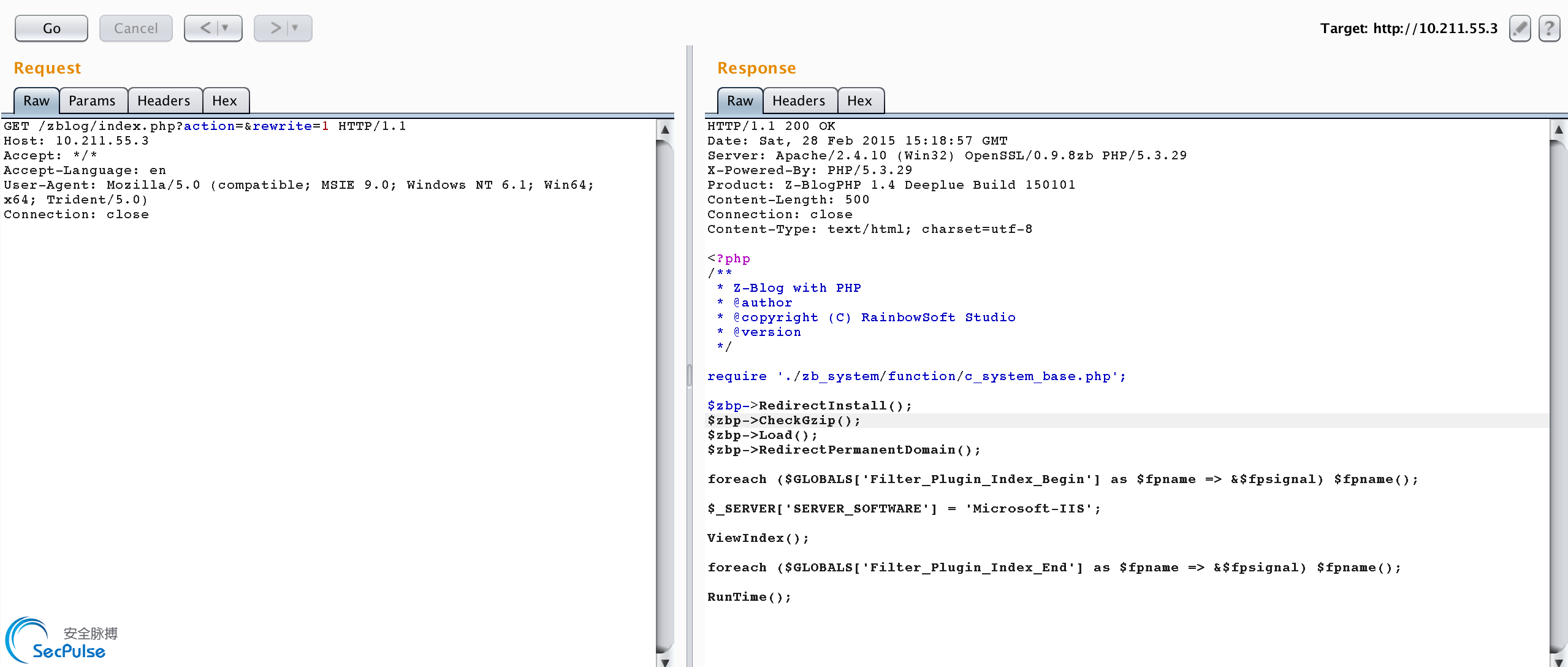Screen dimensions: 1568x667
Task: Go forward to next request in history
Action: coord(275,28)
